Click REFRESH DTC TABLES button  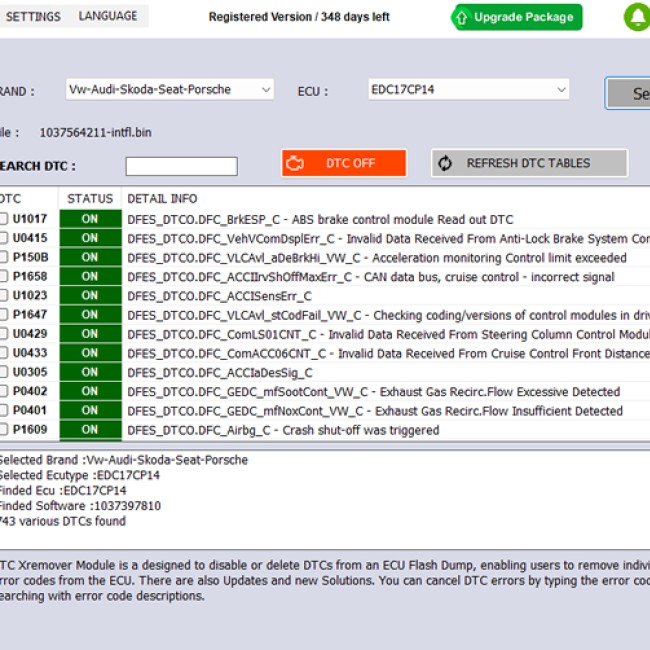click(x=529, y=163)
